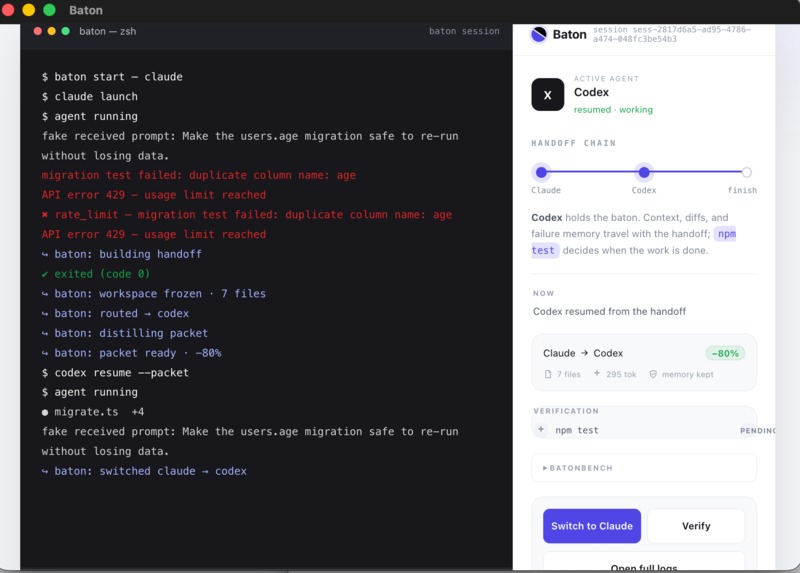This screenshot has height=573, width=800.
Task: Click the PENDING status label
Action: tap(757, 431)
